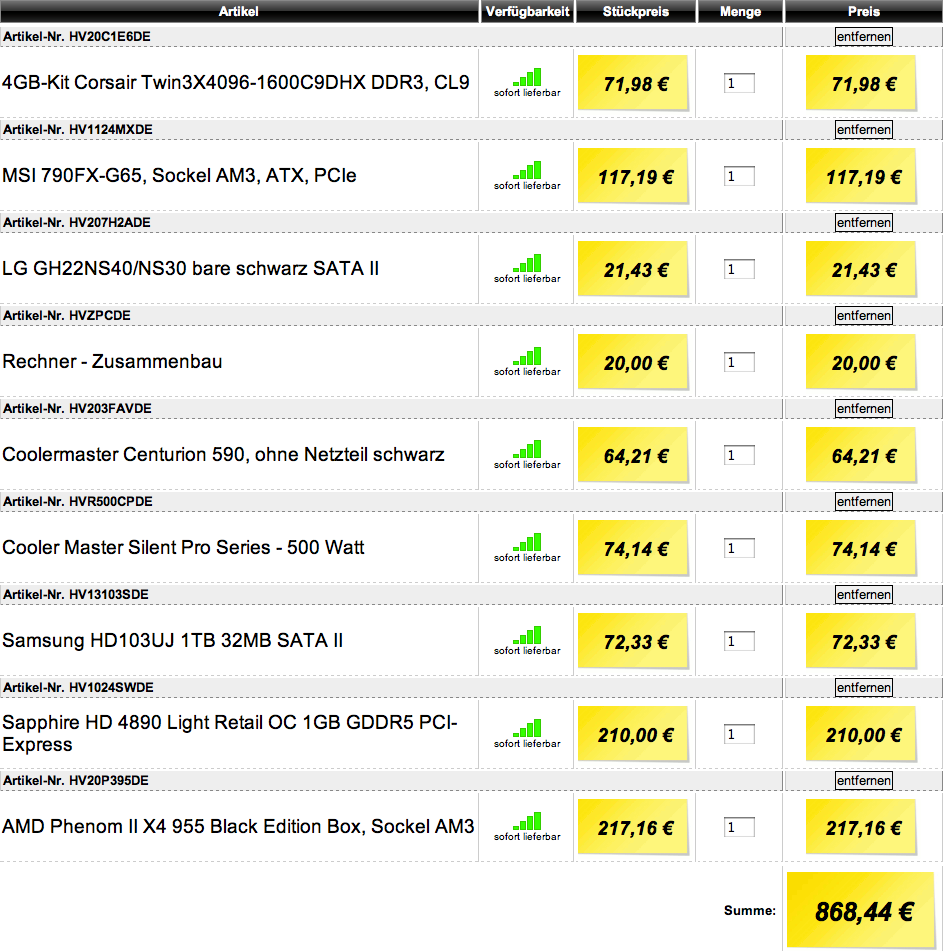Click availability bars icon for Sapphire HD 4890 row

[527, 728]
